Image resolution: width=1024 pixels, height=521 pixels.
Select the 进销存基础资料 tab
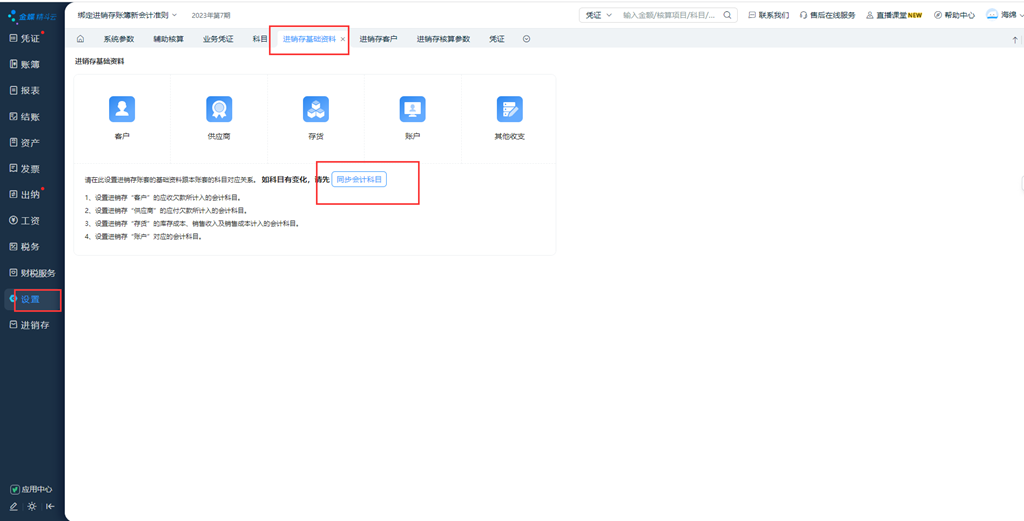309,39
